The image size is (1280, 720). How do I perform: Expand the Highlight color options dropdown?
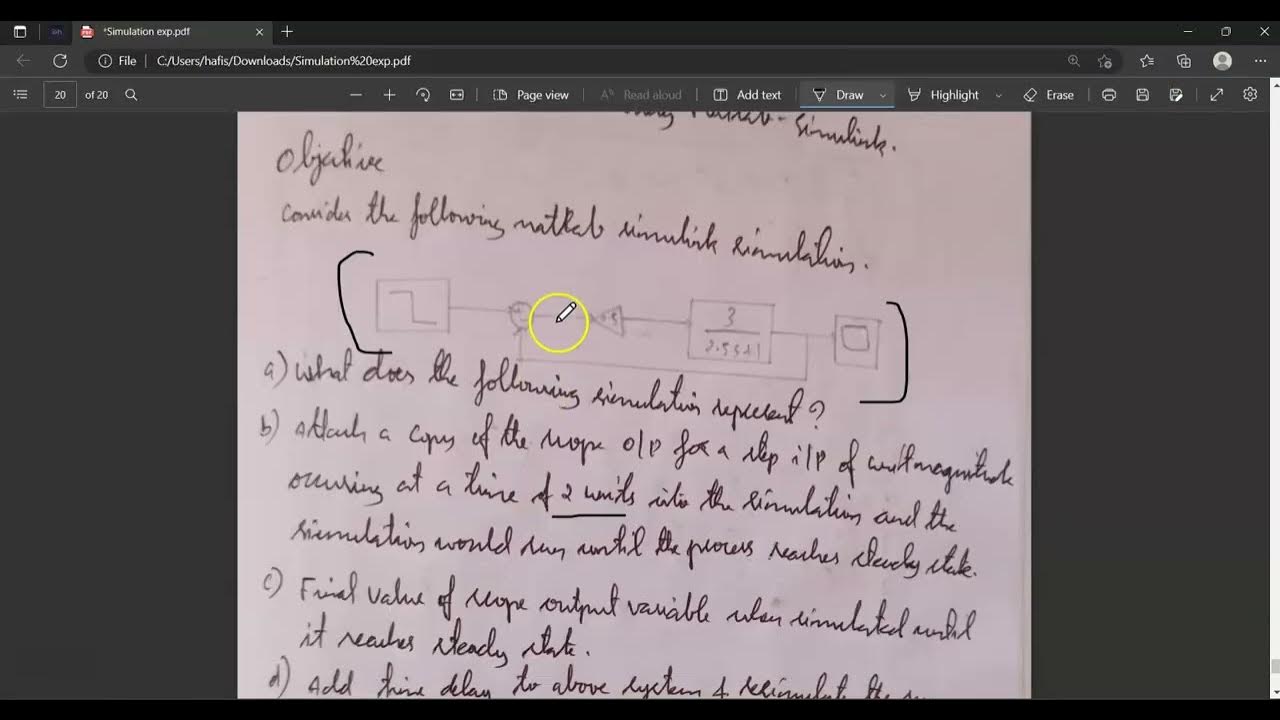pyautogui.click(x=998, y=95)
